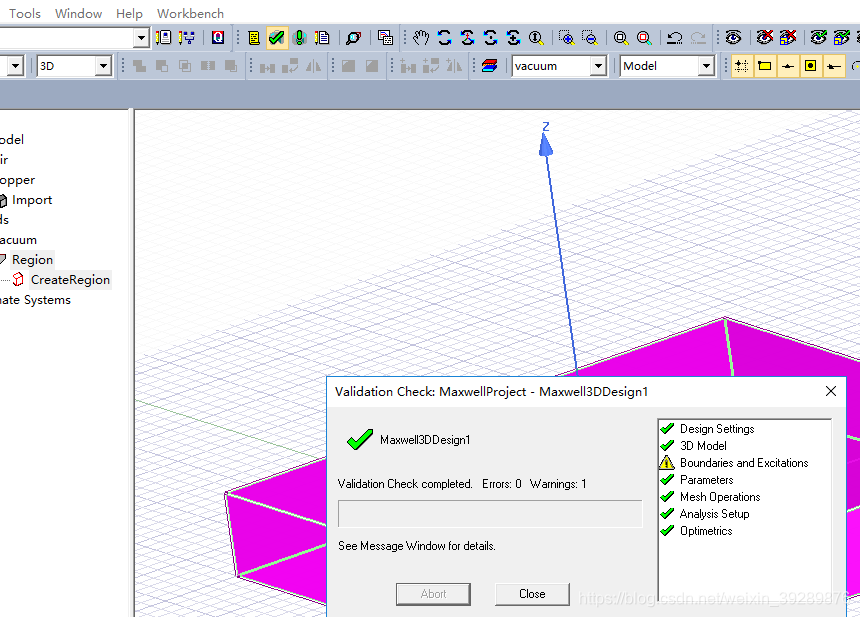
Task: Click the Redo arrow icon
Action: pyautogui.click(x=698, y=38)
